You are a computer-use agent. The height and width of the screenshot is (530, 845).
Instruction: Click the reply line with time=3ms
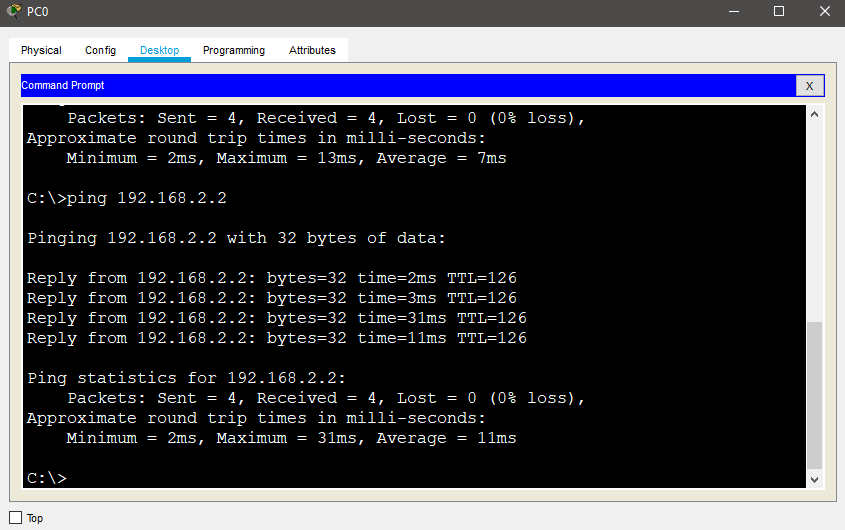tap(272, 298)
